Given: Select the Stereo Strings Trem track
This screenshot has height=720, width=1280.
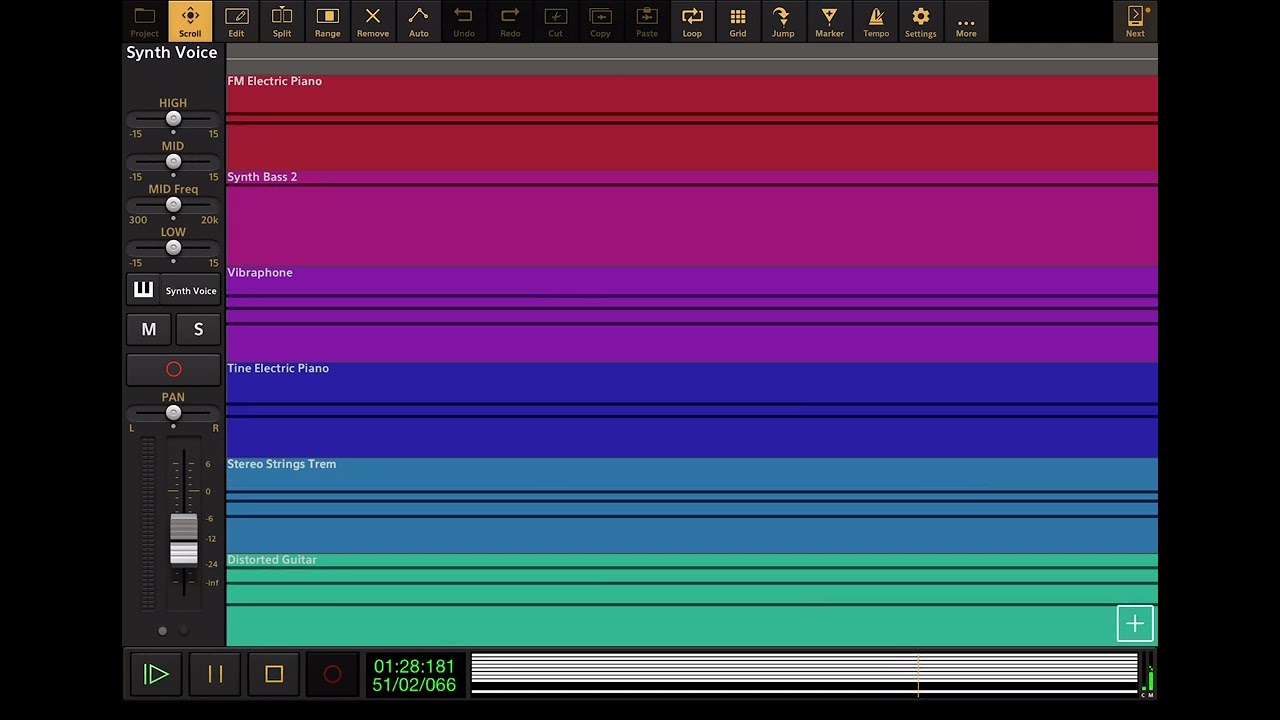Looking at the screenshot, I should pyautogui.click(x=692, y=506).
